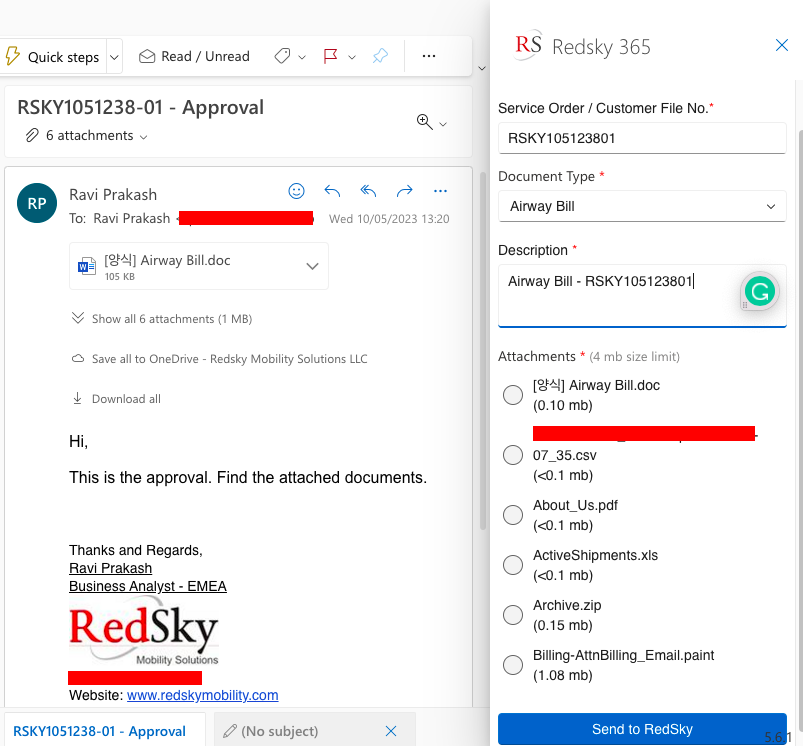Open the Quick steps dropdown arrow

tap(115, 57)
